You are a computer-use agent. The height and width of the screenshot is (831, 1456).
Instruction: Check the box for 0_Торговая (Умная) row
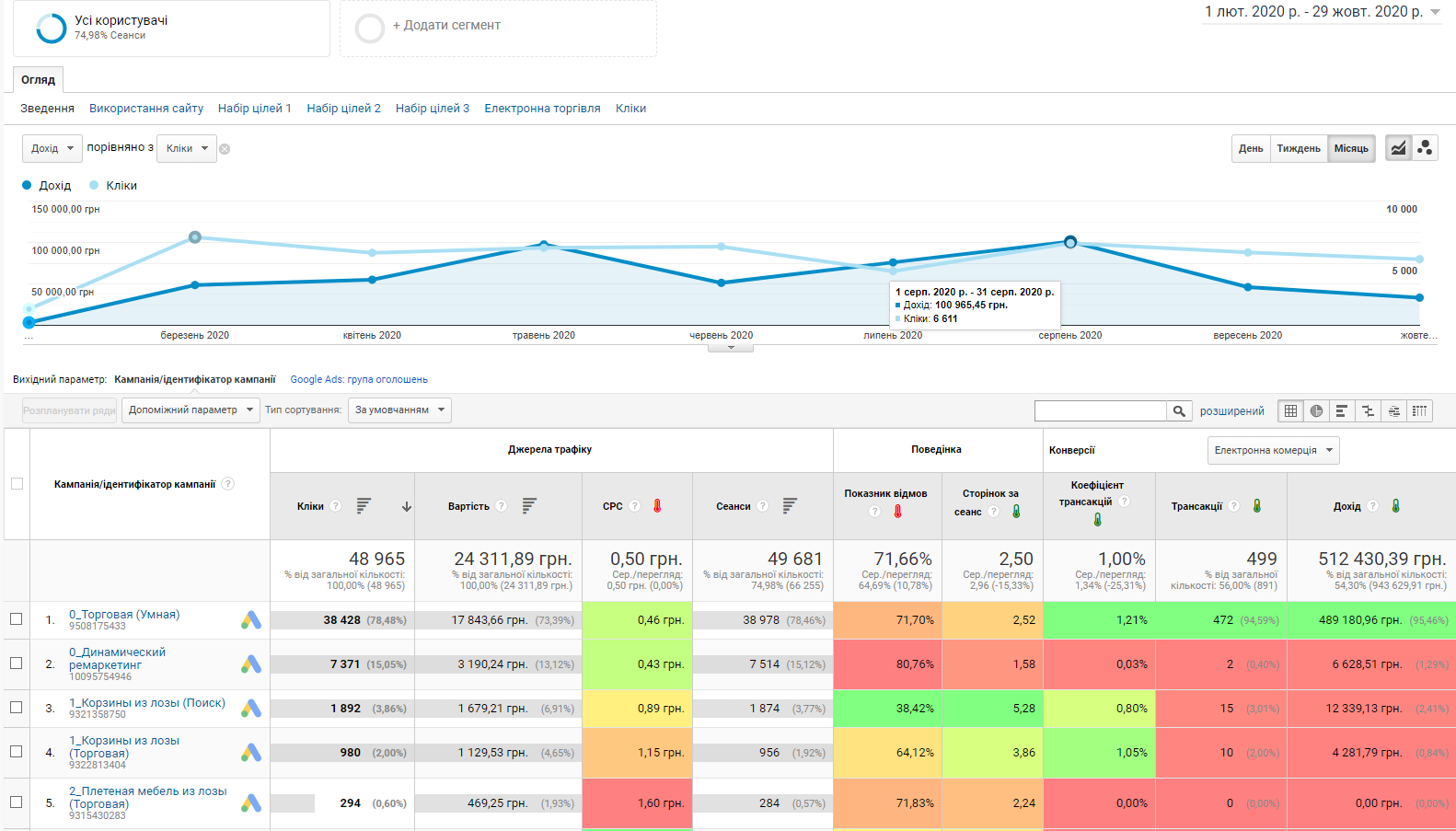pos(17,619)
